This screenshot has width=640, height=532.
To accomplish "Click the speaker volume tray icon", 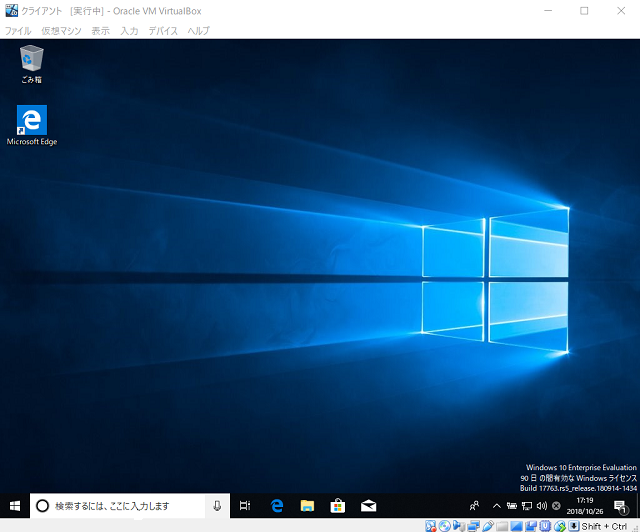I will point(541,506).
